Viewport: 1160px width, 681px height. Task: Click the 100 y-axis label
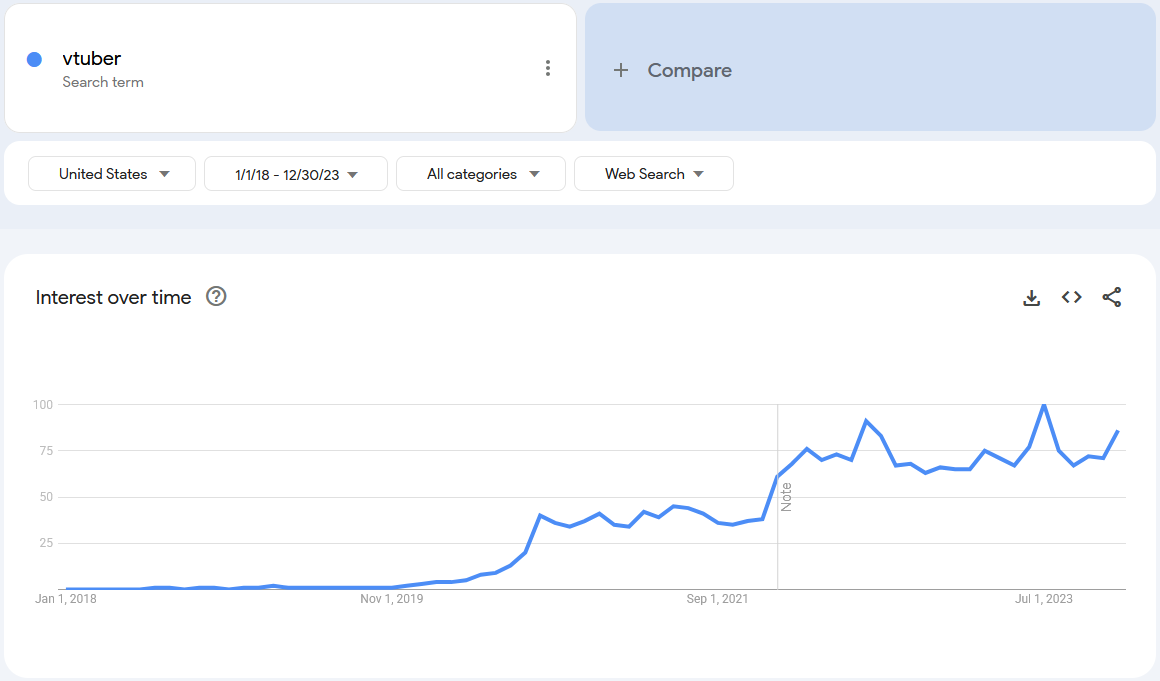(x=43, y=404)
